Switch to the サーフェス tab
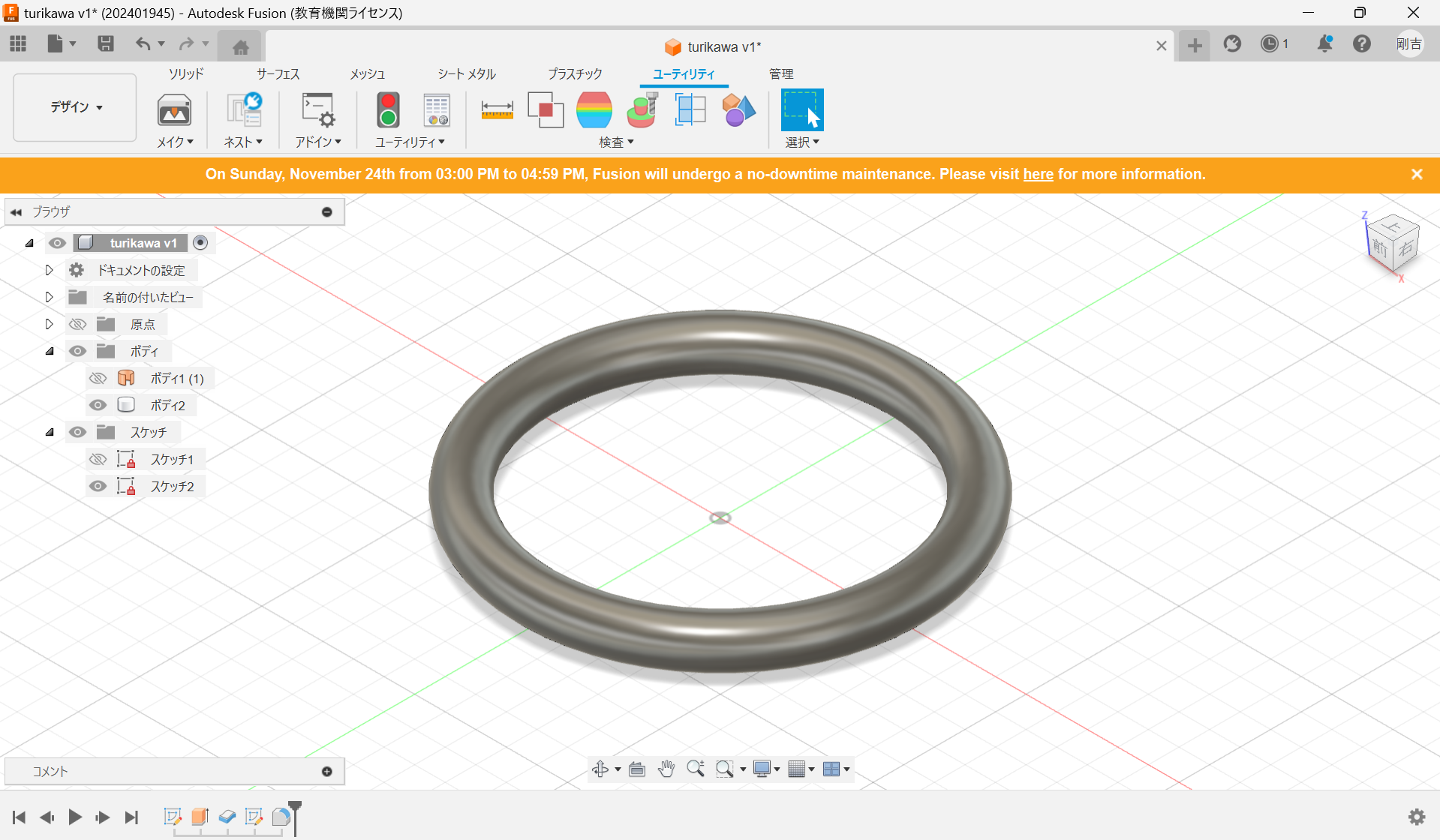1440x840 pixels. [x=278, y=73]
